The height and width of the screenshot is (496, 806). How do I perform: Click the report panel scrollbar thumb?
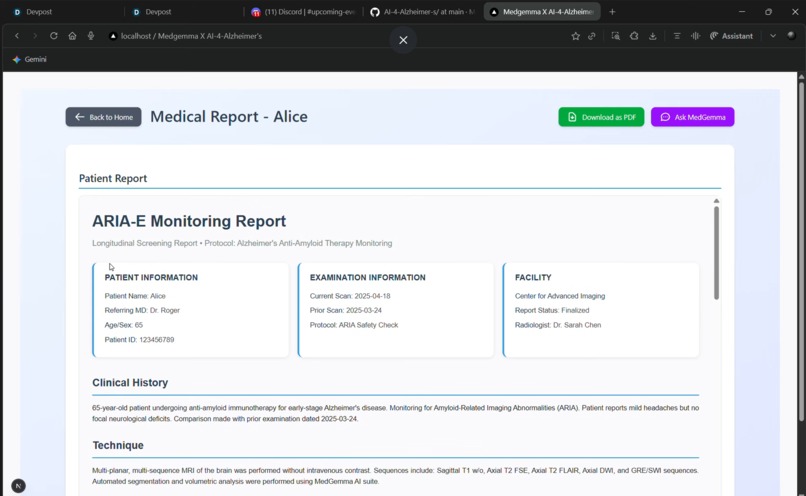[716, 252]
